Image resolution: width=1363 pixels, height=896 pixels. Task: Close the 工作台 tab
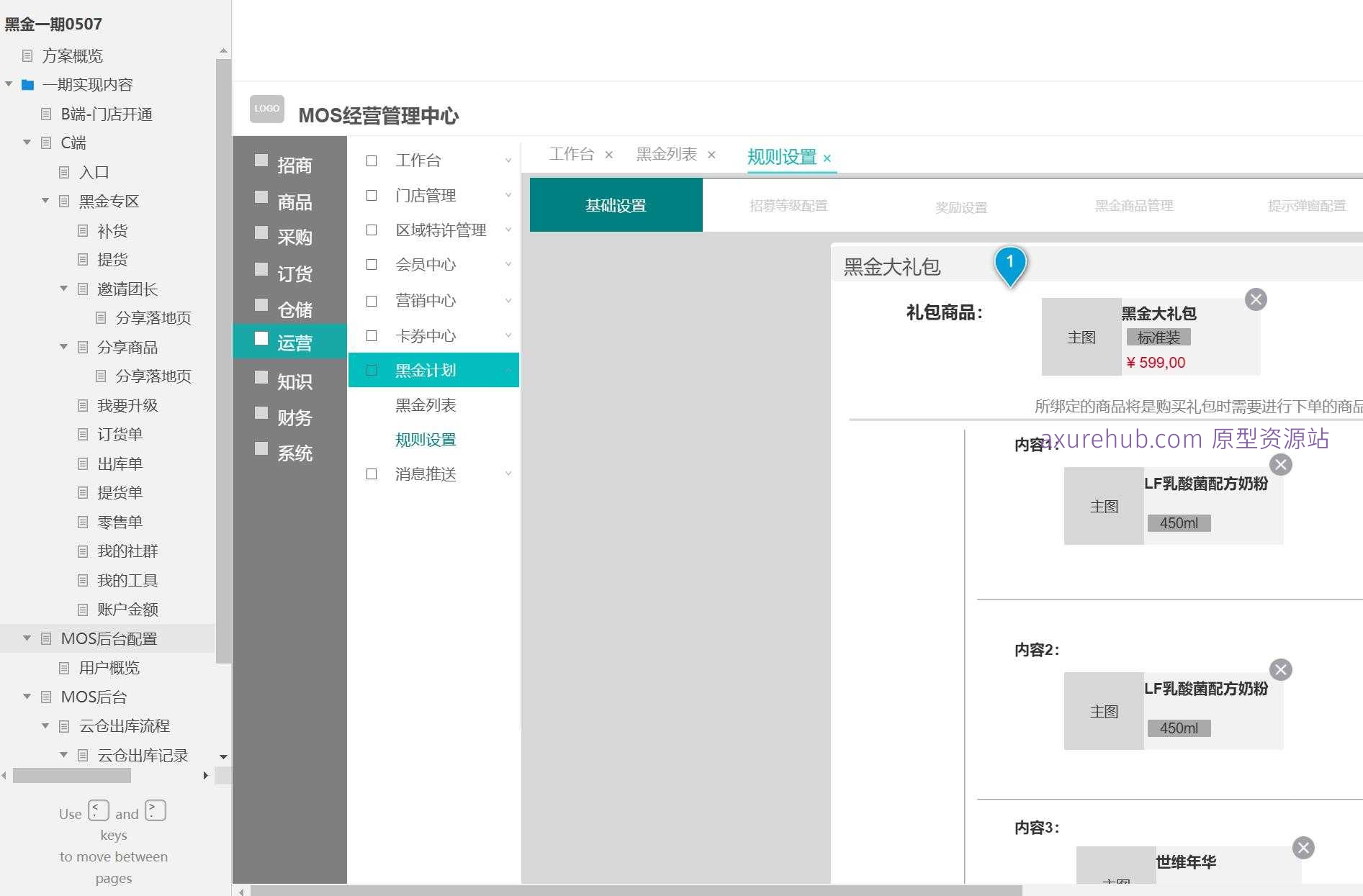(x=608, y=154)
